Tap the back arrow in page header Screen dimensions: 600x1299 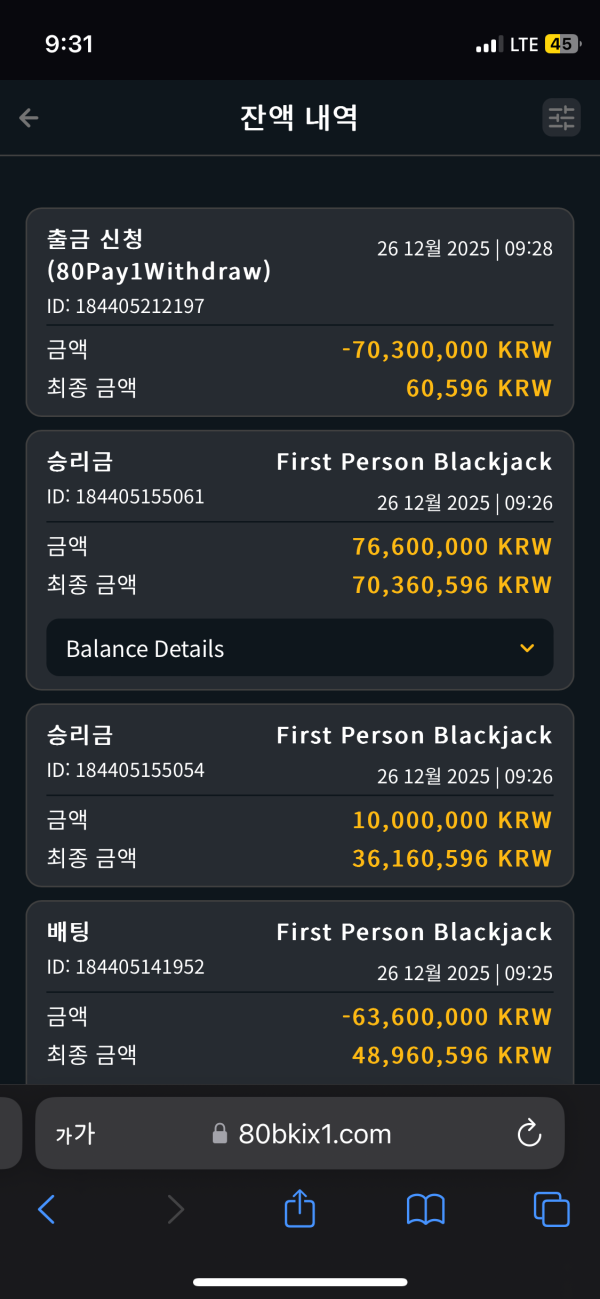pyautogui.click(x=29, y=118)
